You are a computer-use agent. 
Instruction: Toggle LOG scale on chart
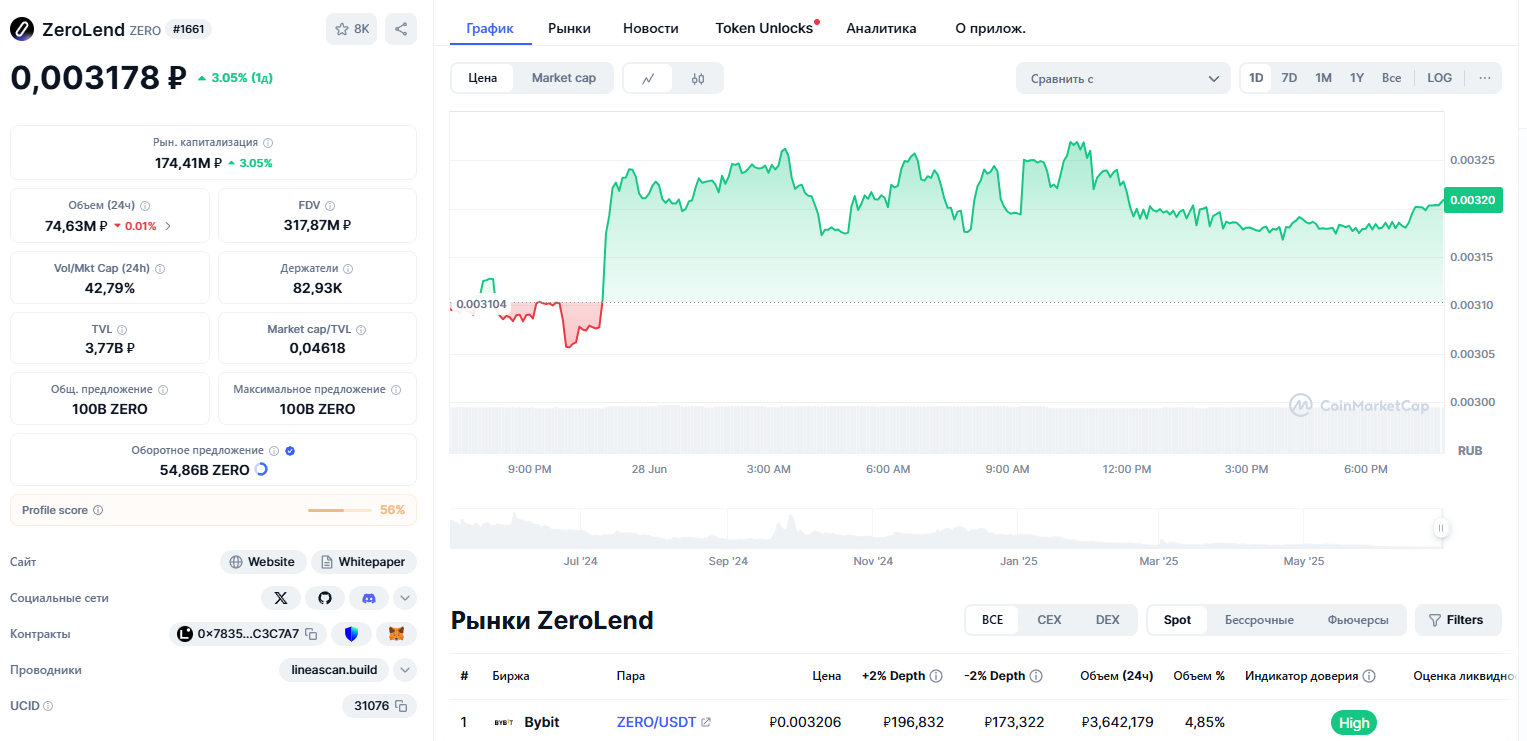1439,78
